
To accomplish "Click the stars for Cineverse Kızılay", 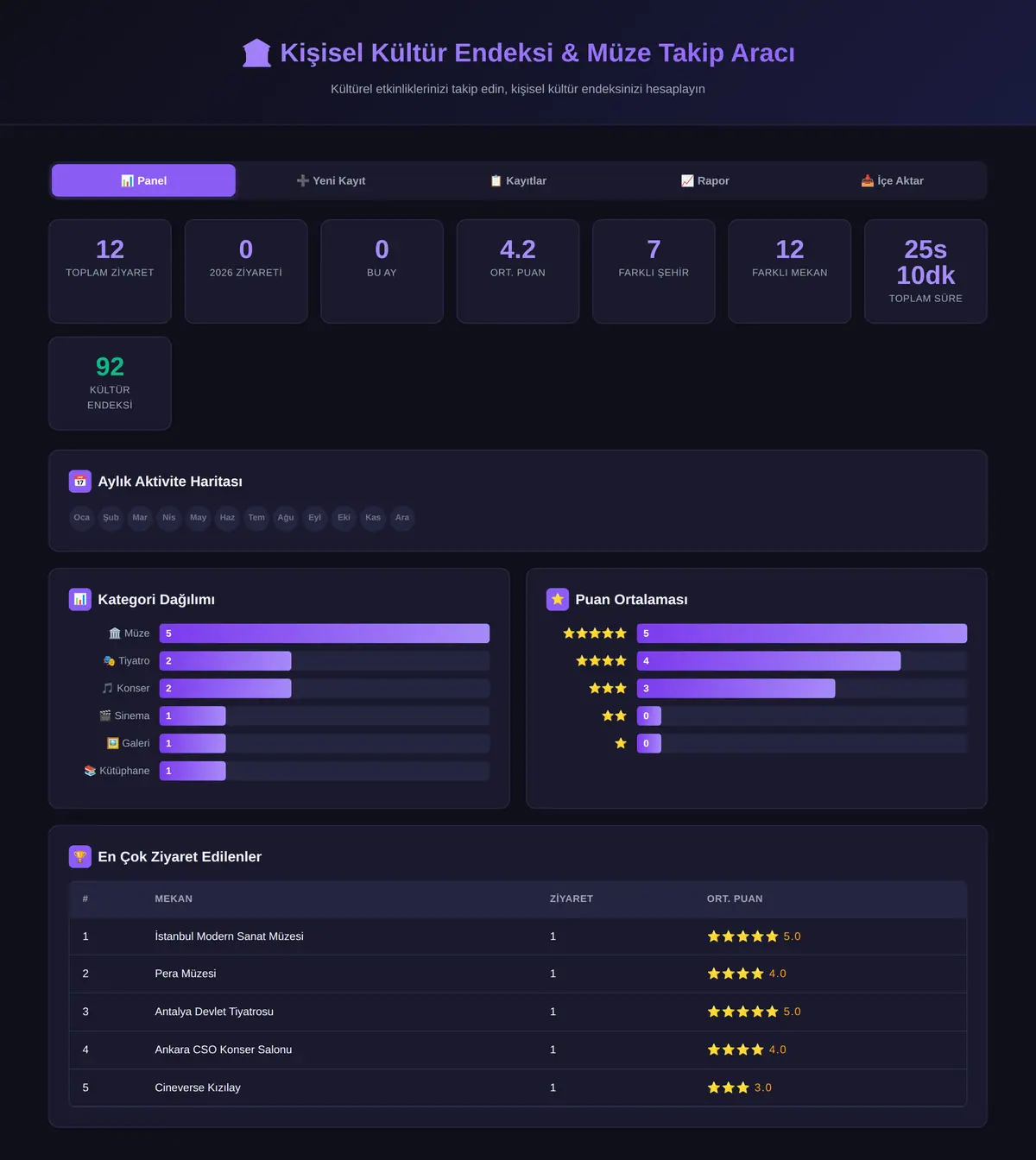I will [729, 1087].
